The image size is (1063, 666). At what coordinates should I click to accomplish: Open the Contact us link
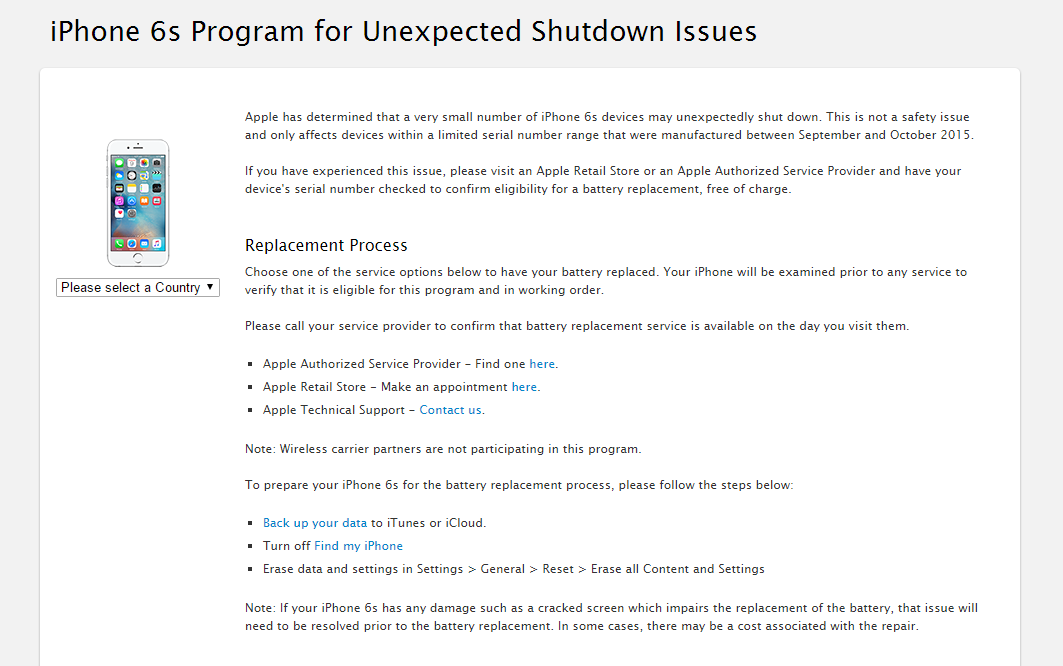(450, 410)
